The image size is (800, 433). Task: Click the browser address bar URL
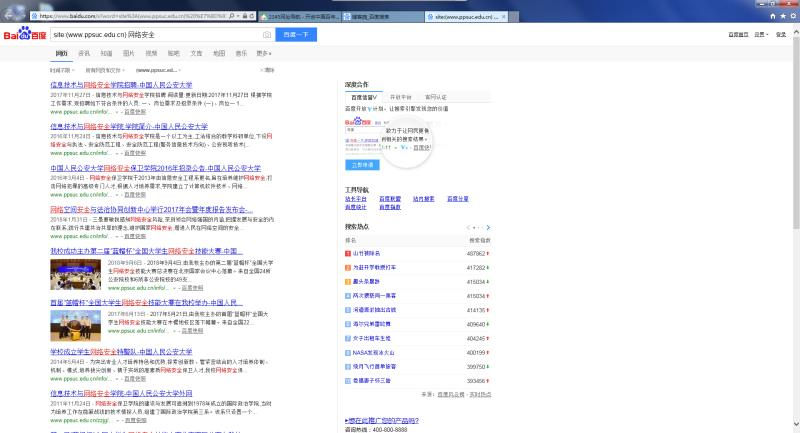click(x=133, y=16)
